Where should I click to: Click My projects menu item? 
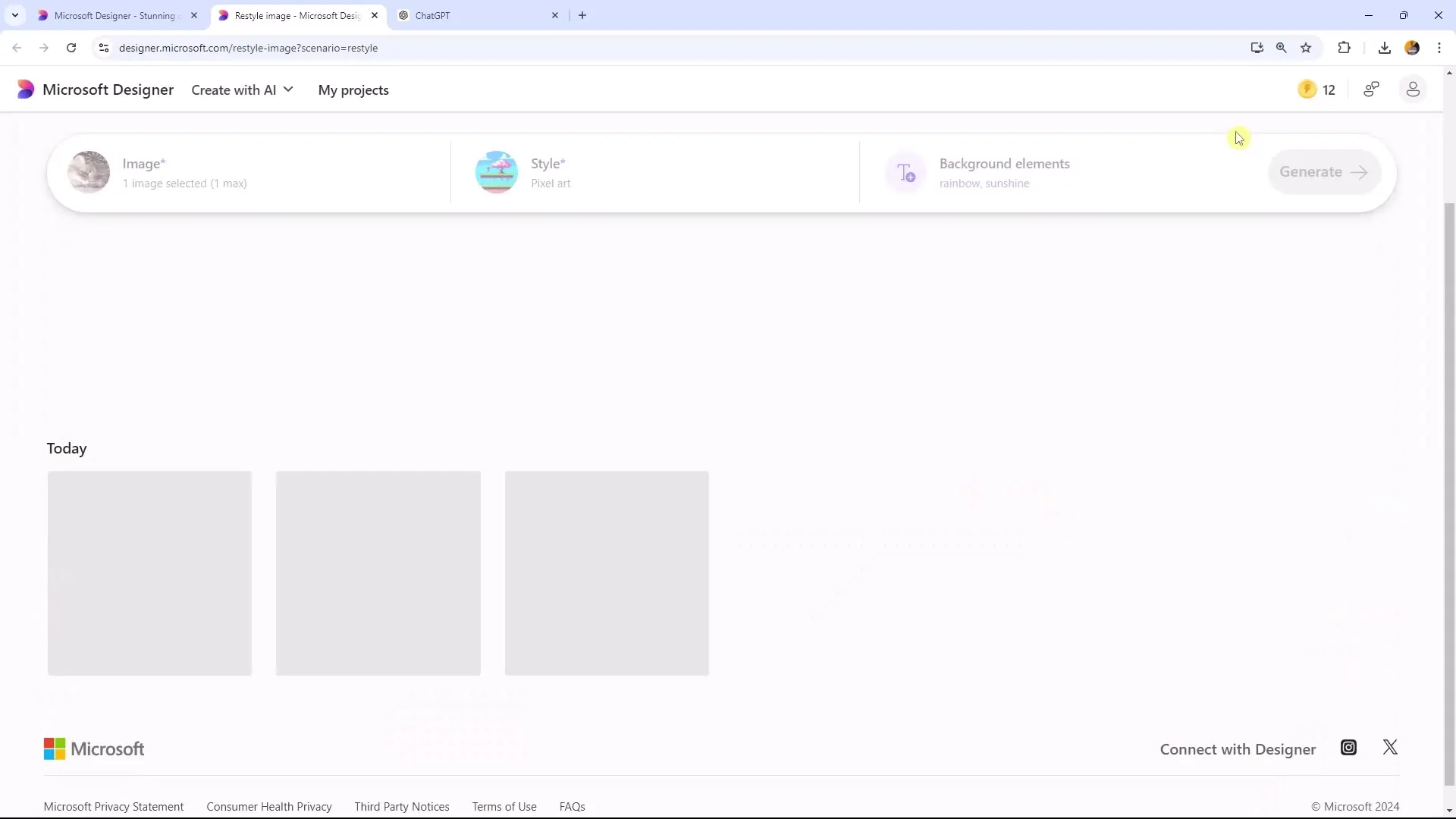(354, 90)
